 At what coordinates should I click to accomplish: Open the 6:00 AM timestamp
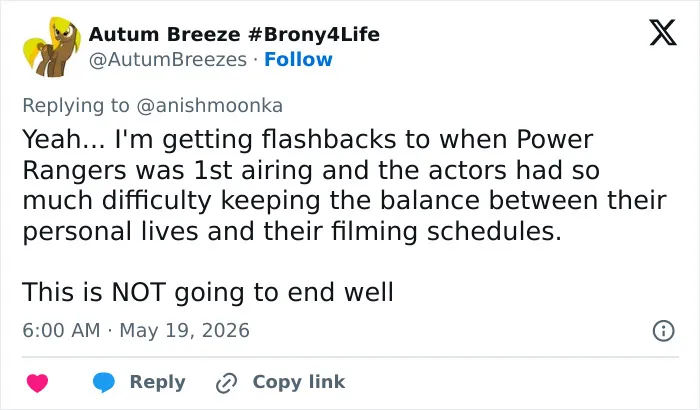[61, 331]
